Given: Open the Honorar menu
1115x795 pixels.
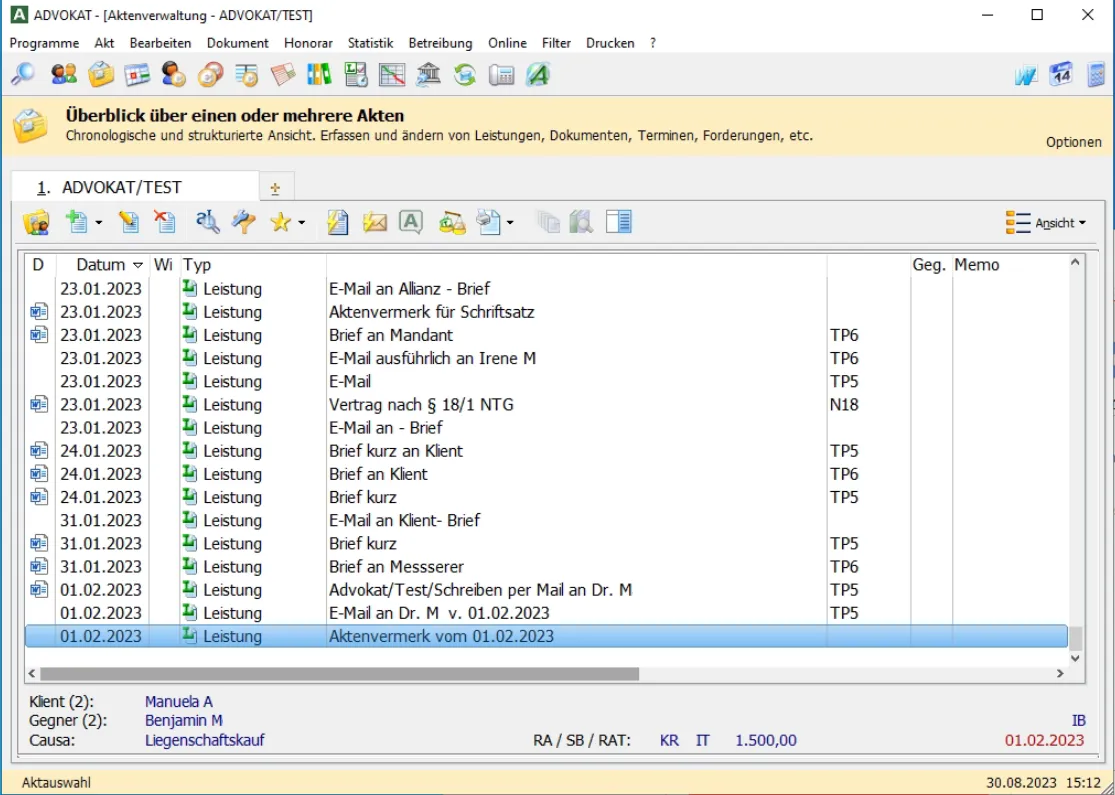Looking at the screenshot, I should coord(308,43).
